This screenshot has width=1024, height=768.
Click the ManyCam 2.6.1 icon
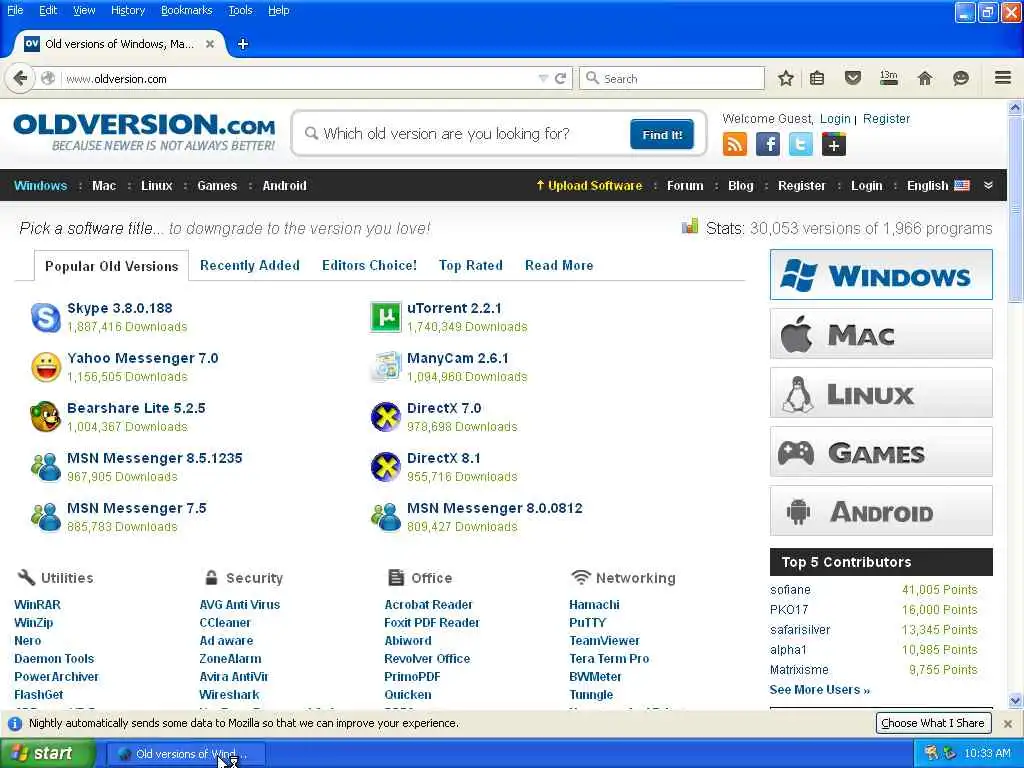(385, 367)
